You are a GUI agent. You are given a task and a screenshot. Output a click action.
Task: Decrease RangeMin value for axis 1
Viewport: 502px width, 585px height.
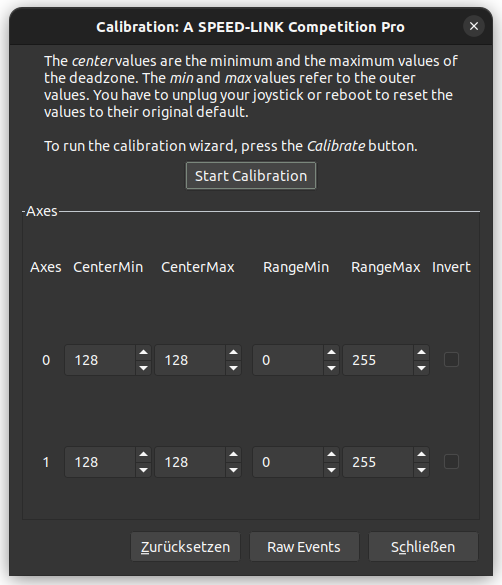tap(331, 470)
